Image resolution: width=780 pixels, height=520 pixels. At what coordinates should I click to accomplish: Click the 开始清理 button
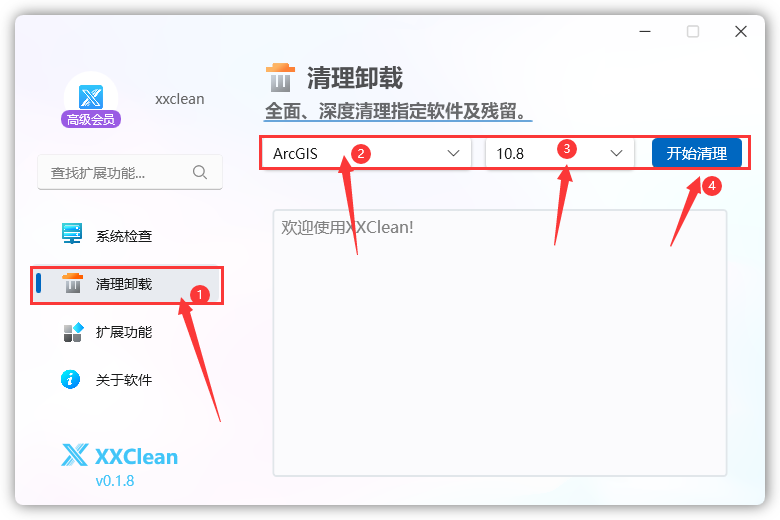(696, 153)
